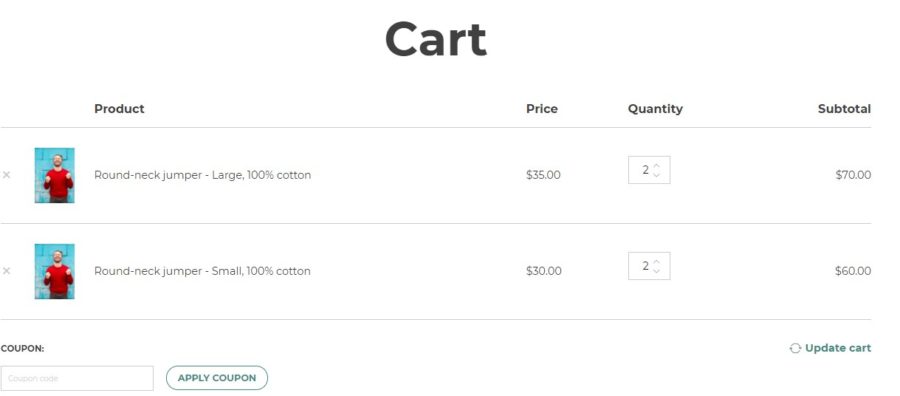
Task: Click the Quantity column header
Action: [655, 108]
